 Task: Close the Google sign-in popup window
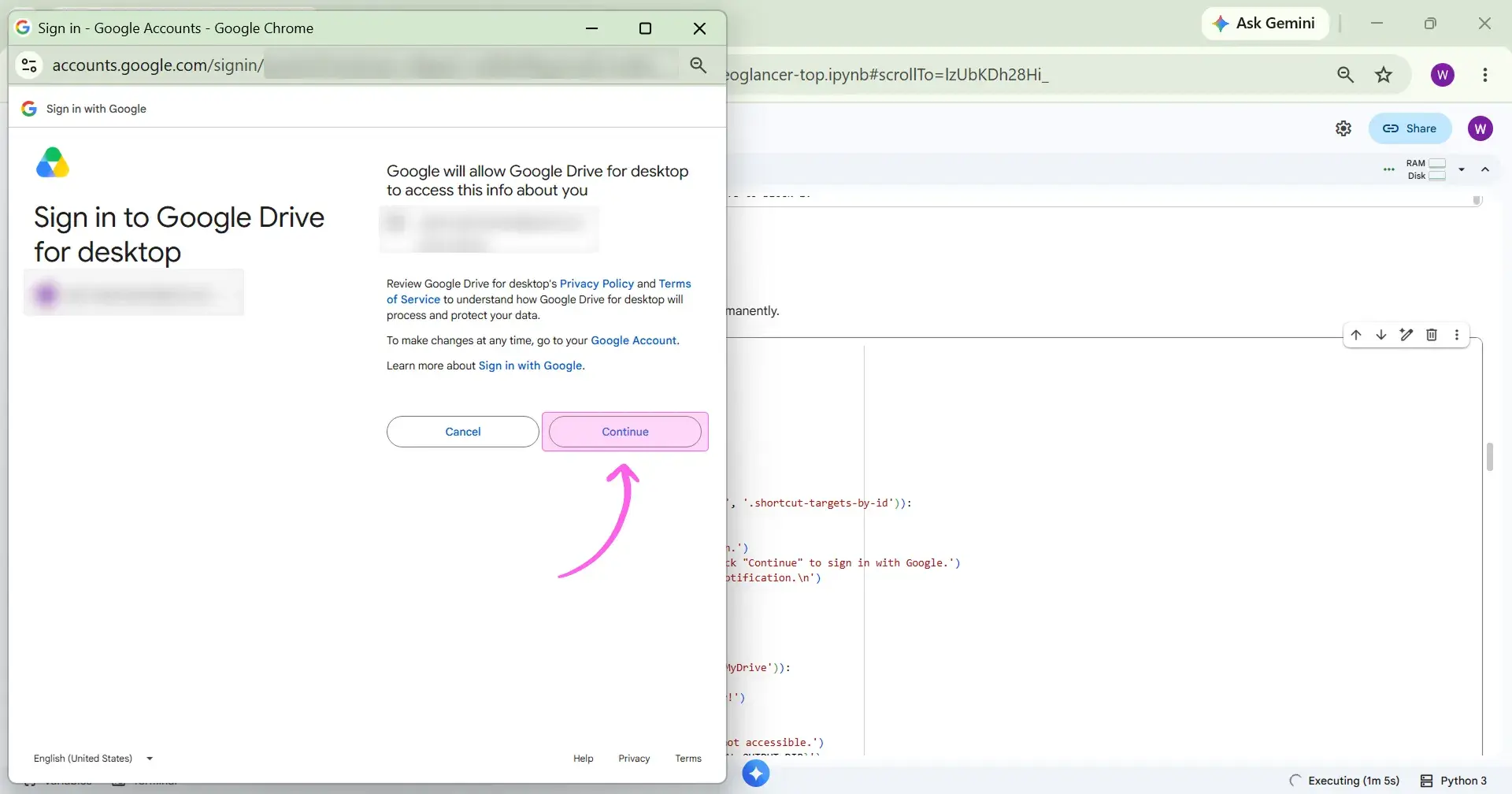click(699, 28)
